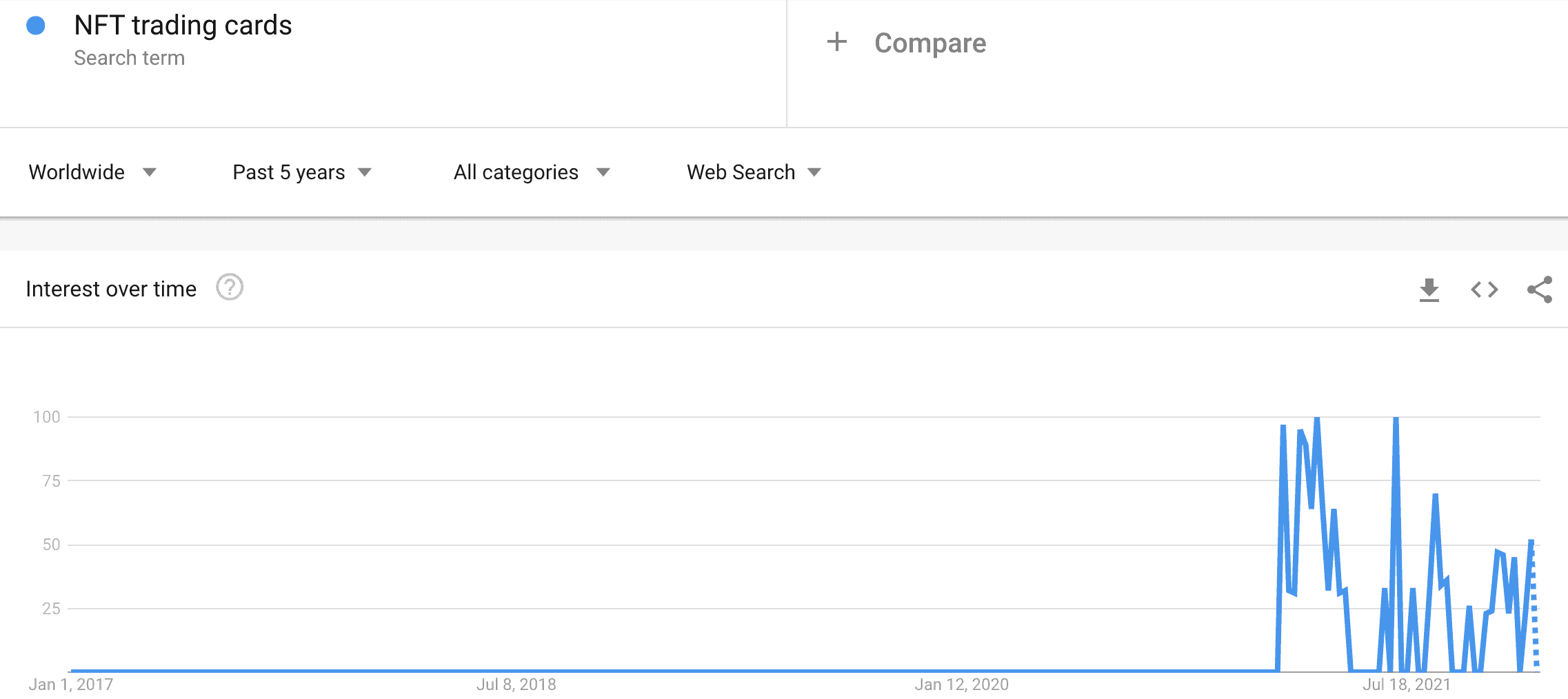Click the Search term subtitle label
The image size is (1568, 699).
coord(129,58)
